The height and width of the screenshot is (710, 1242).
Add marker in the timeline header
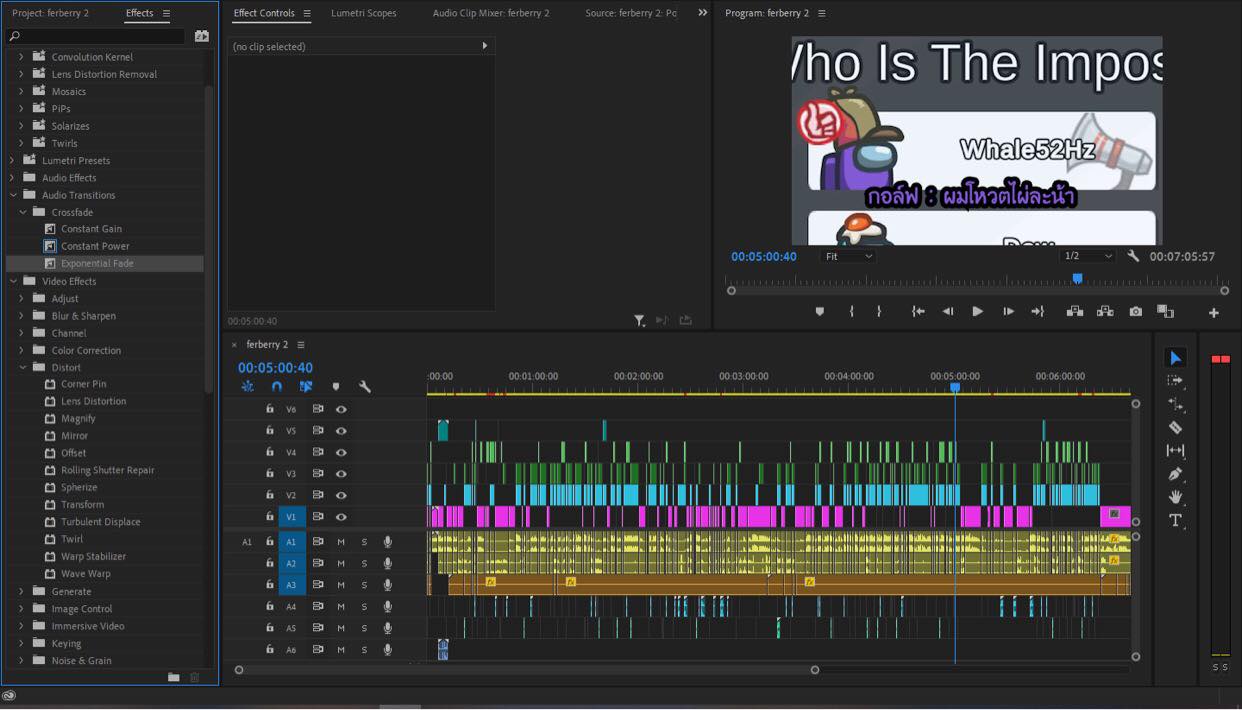pos(336,387)
